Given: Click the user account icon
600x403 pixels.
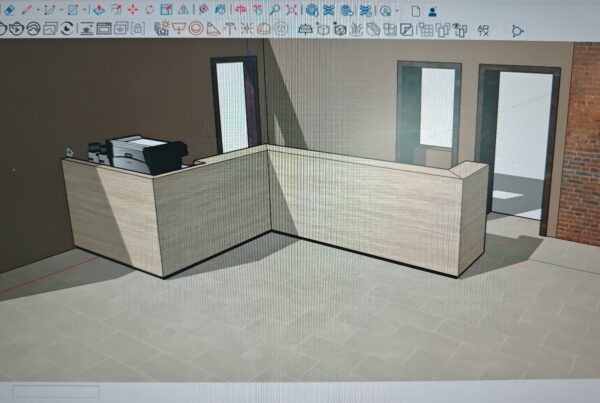Looking at the screenshot, I should (x=432, y=10).
